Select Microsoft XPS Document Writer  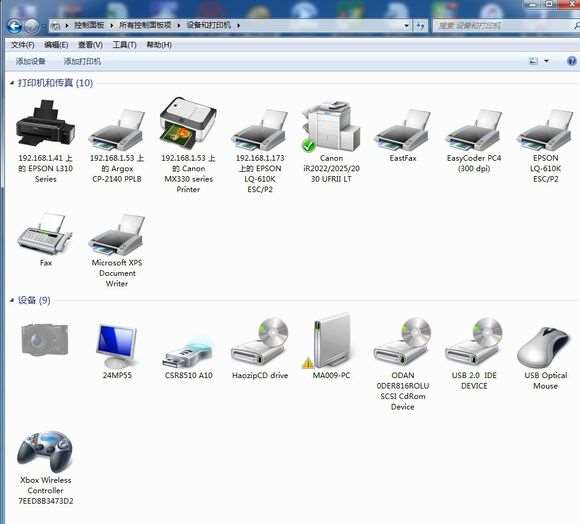(117, 251)
